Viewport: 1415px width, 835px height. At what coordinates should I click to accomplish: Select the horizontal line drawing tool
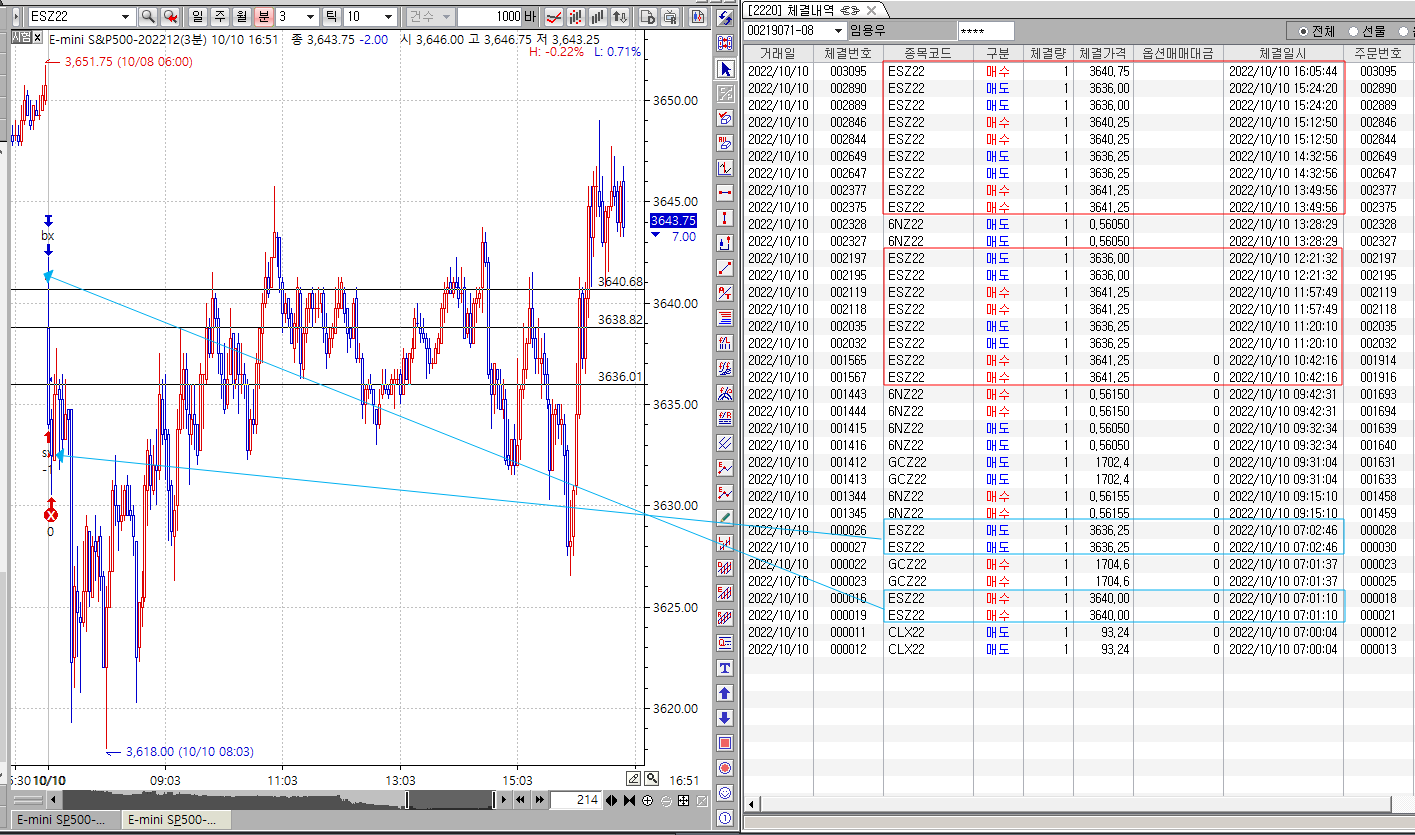pyautogui.click(x=725, y=192)
